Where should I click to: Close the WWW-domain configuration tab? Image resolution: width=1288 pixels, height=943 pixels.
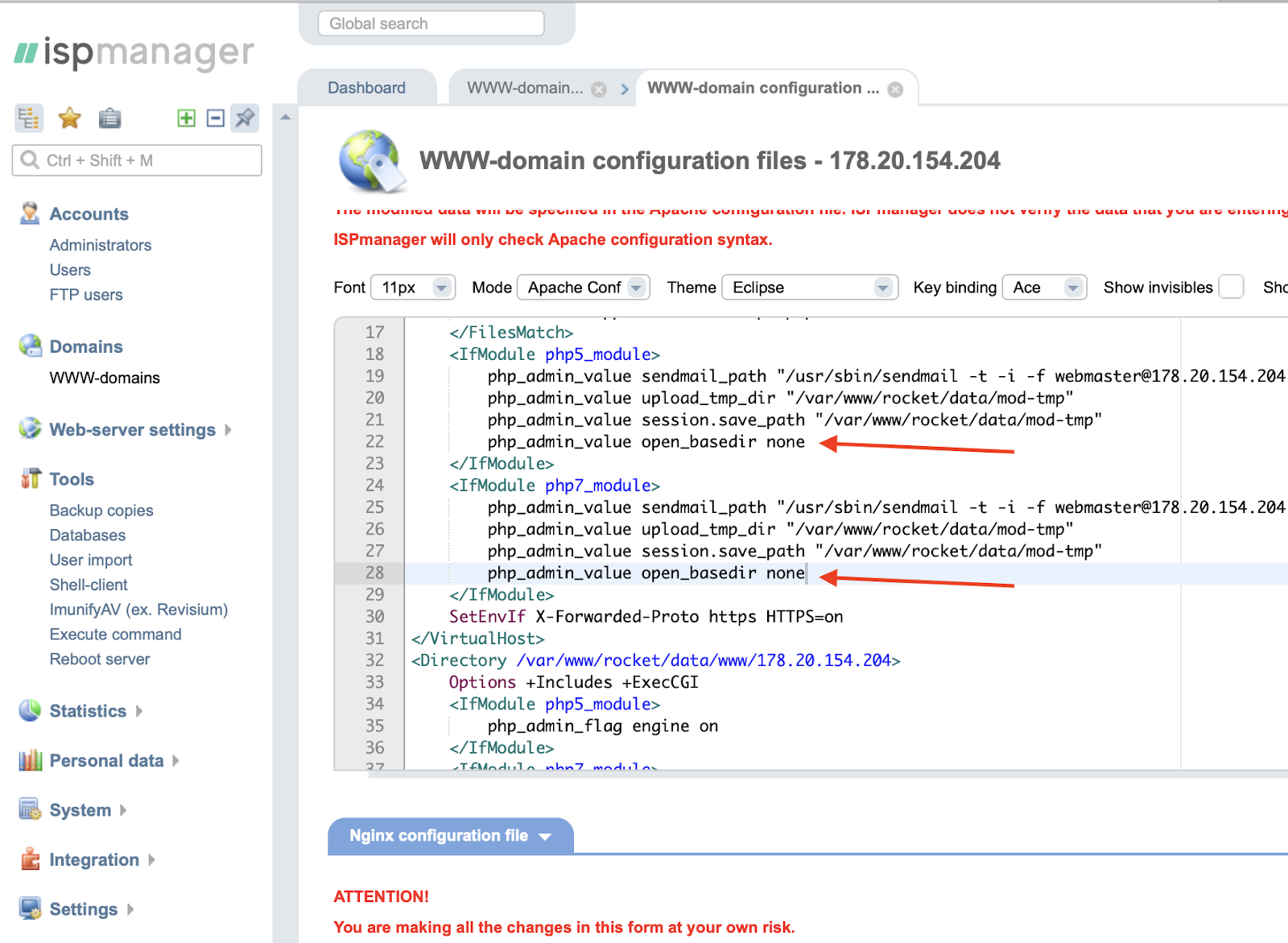(895, 89)
